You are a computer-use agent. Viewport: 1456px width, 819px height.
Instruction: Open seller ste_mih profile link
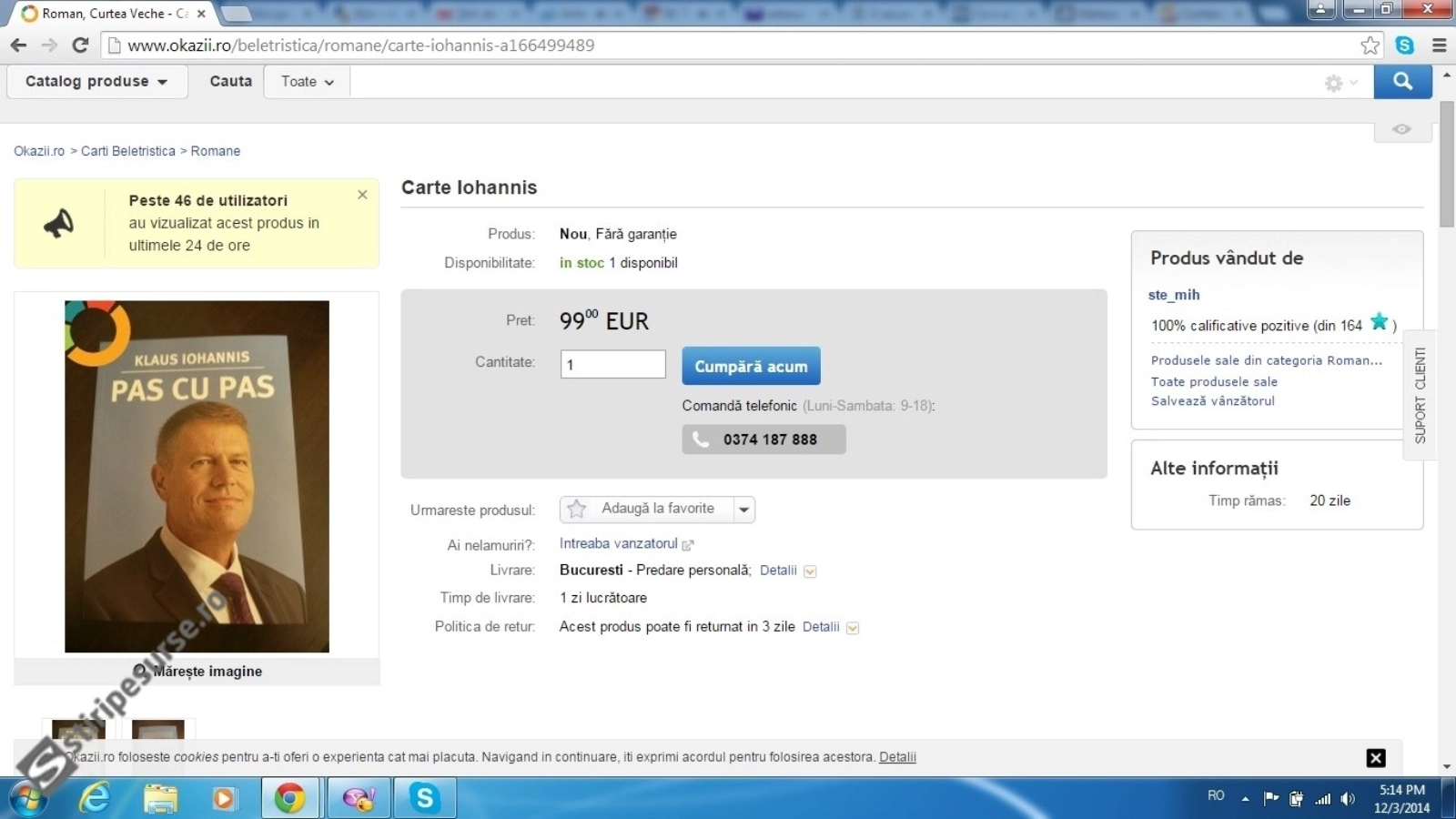(x=1173, y=295)
